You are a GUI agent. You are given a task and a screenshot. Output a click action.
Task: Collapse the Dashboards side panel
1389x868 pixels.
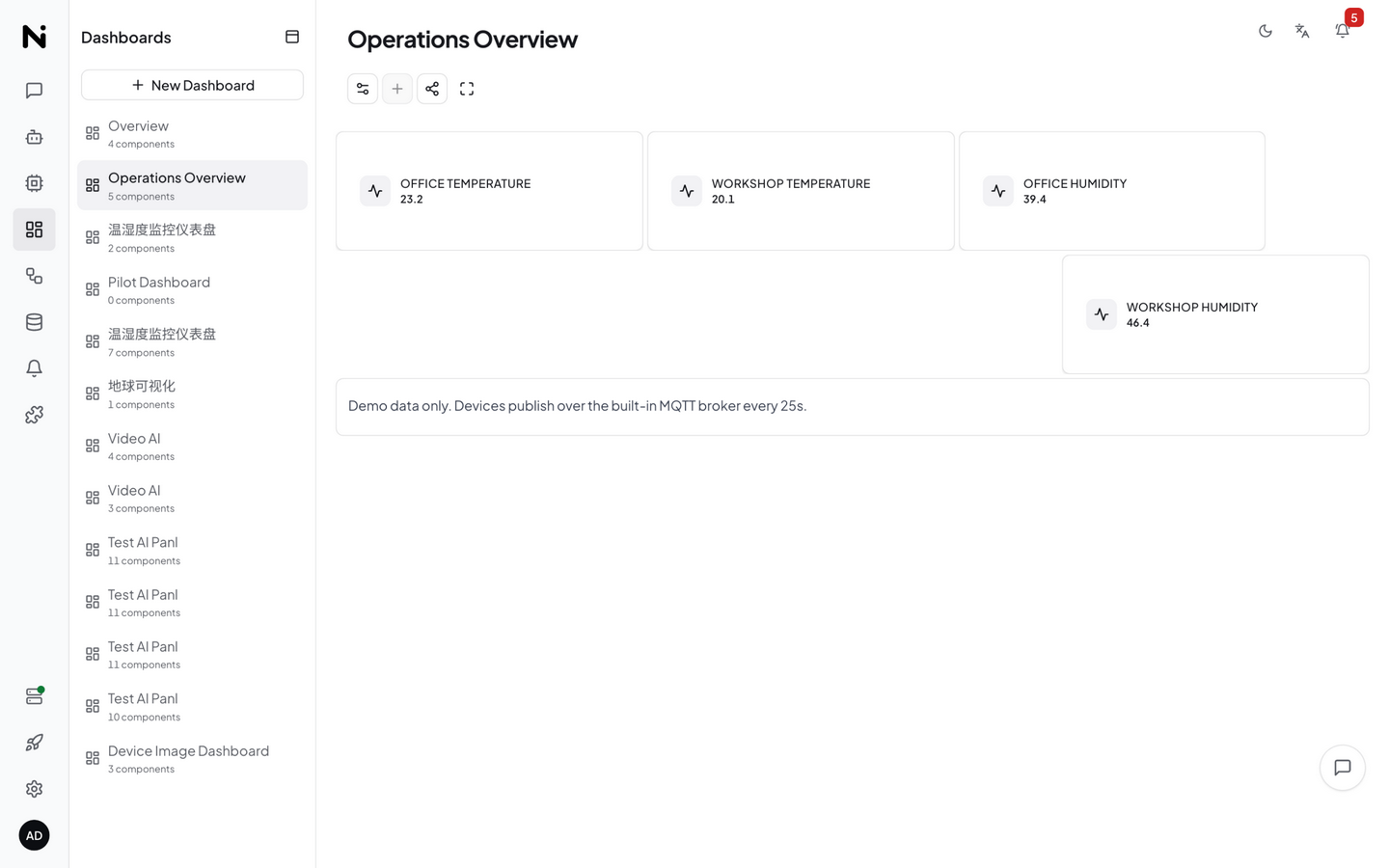pos(292,37)
